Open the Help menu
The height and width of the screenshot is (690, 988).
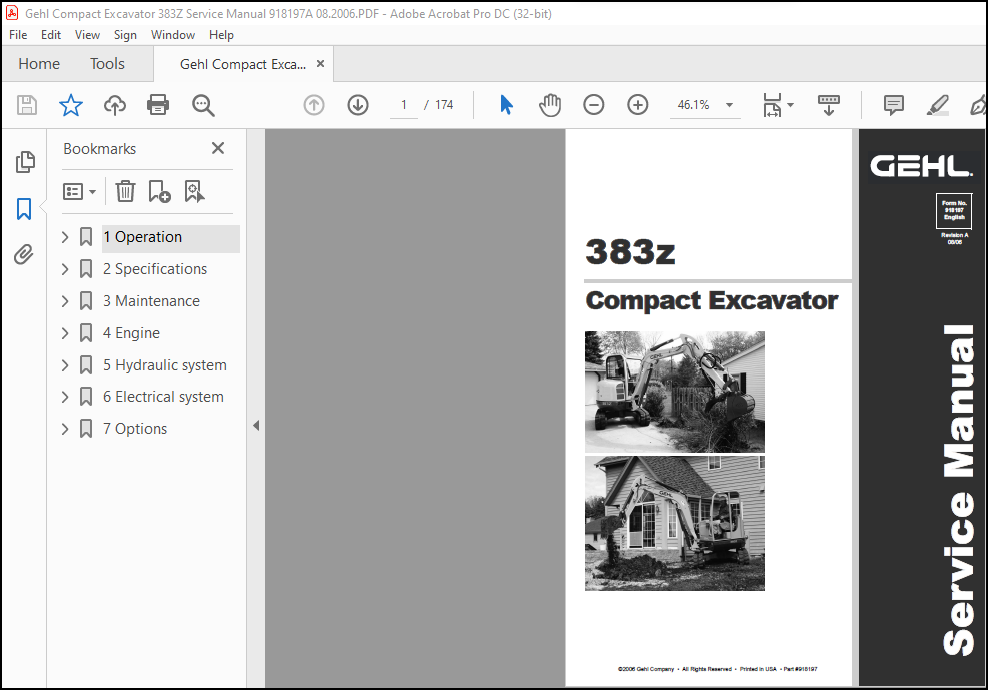221,35
